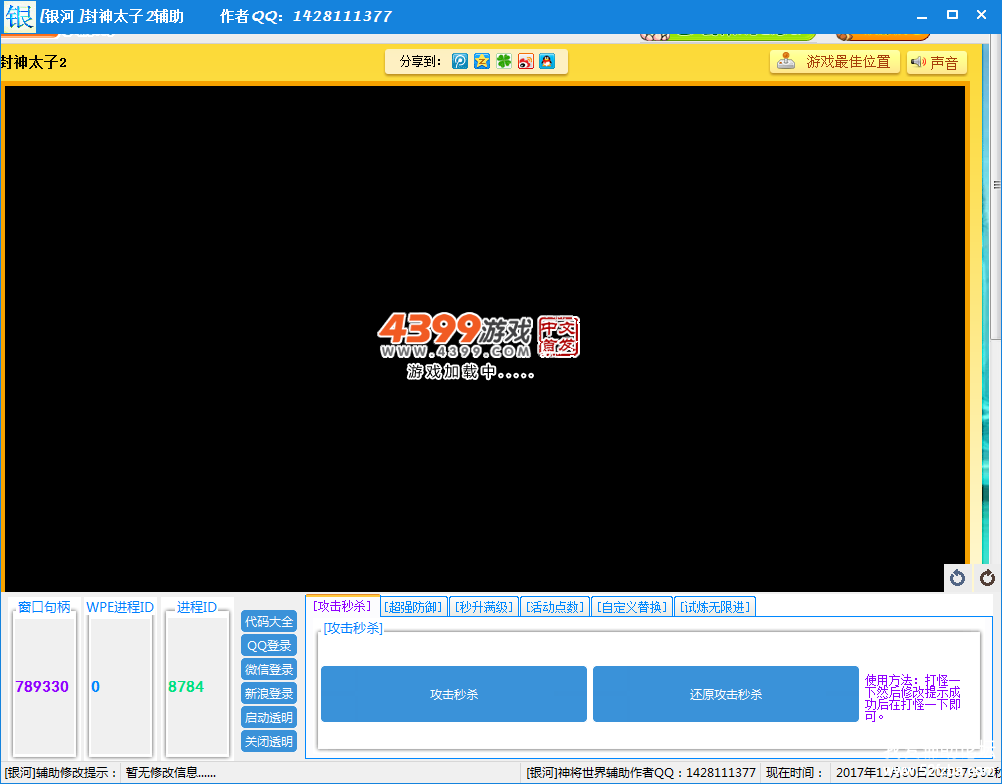The image size is (1002, 784).
Task: Click the 现在时间 status bar label
Action: pos(795,772)
